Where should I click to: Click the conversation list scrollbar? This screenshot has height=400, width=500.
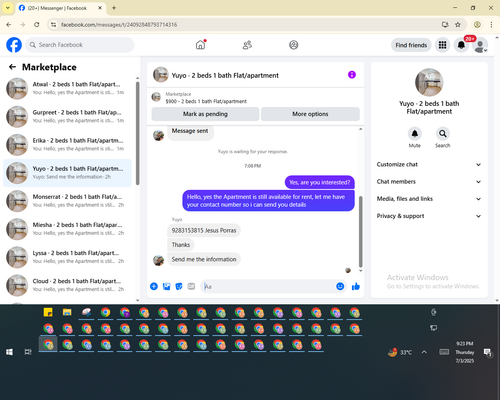tap(138, 133)
